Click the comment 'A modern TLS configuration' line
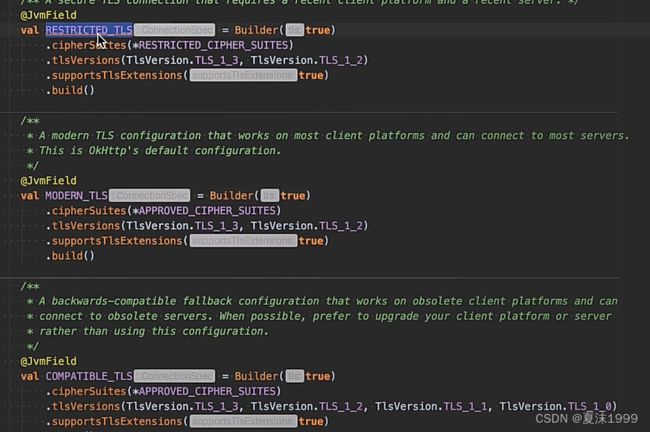The width and height of the screenshot is (650, 432). [x=334, y=136]
